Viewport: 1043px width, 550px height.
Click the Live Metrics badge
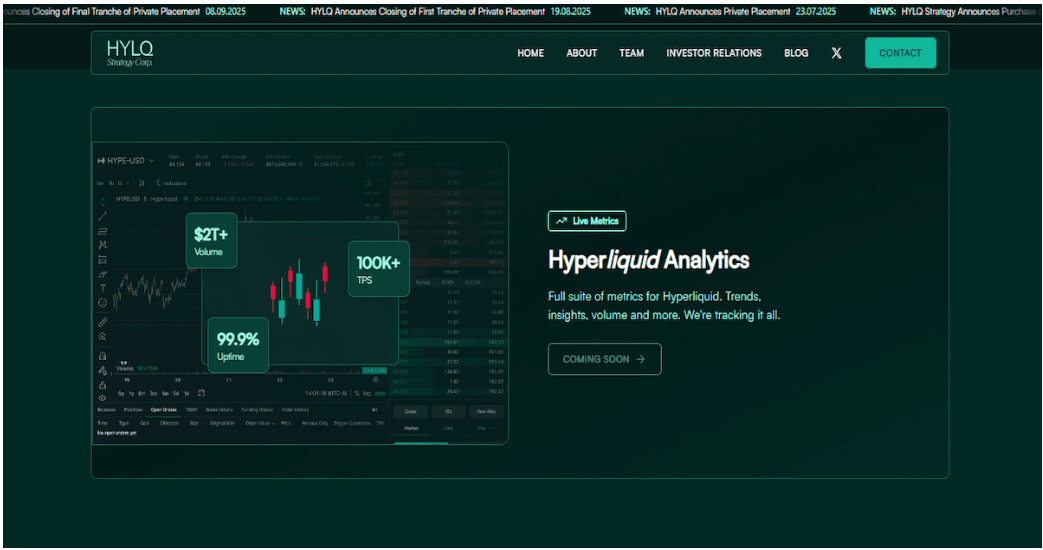click(x=587, y=221)
